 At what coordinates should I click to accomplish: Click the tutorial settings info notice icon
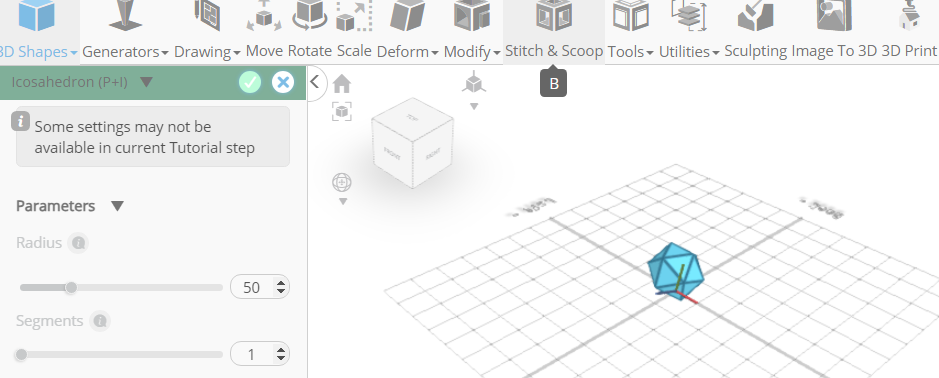[20, 121]
